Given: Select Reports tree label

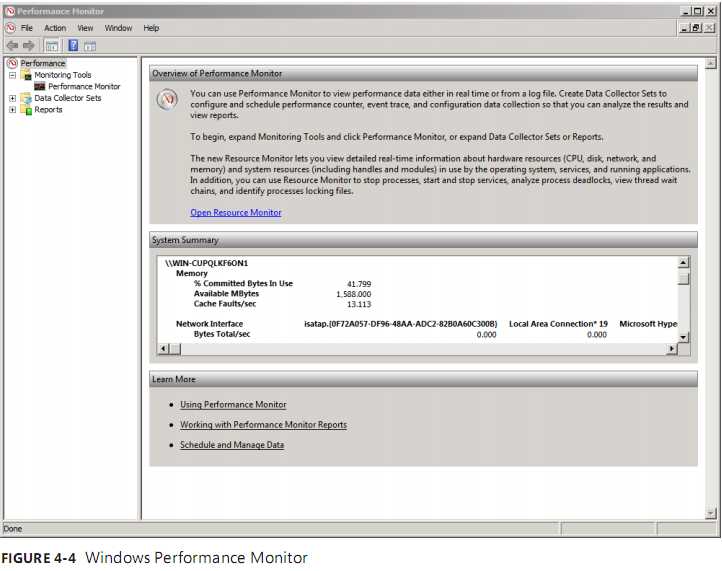Looking at the screenshot, I should (48, 110).
